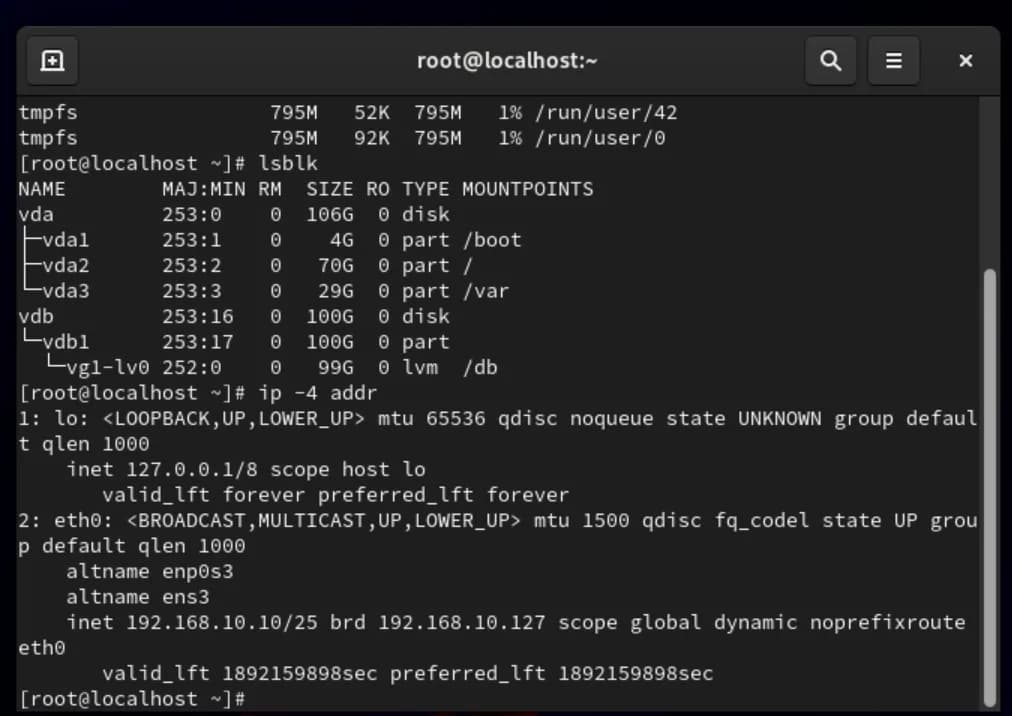Open a new terminal tab
1012x716 pixels.
tap(52, 61)
